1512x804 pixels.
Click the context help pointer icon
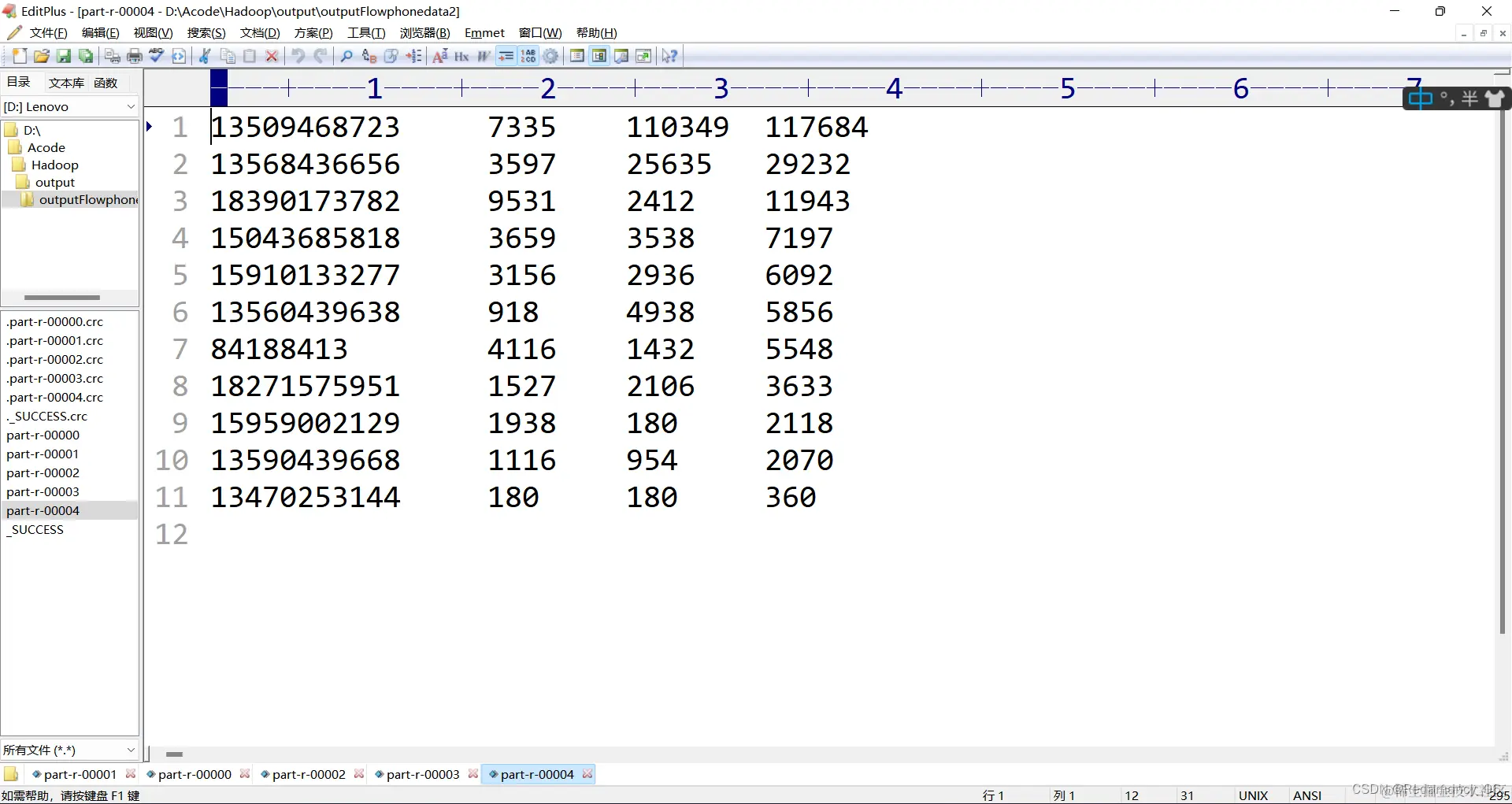tap(670, 56)
